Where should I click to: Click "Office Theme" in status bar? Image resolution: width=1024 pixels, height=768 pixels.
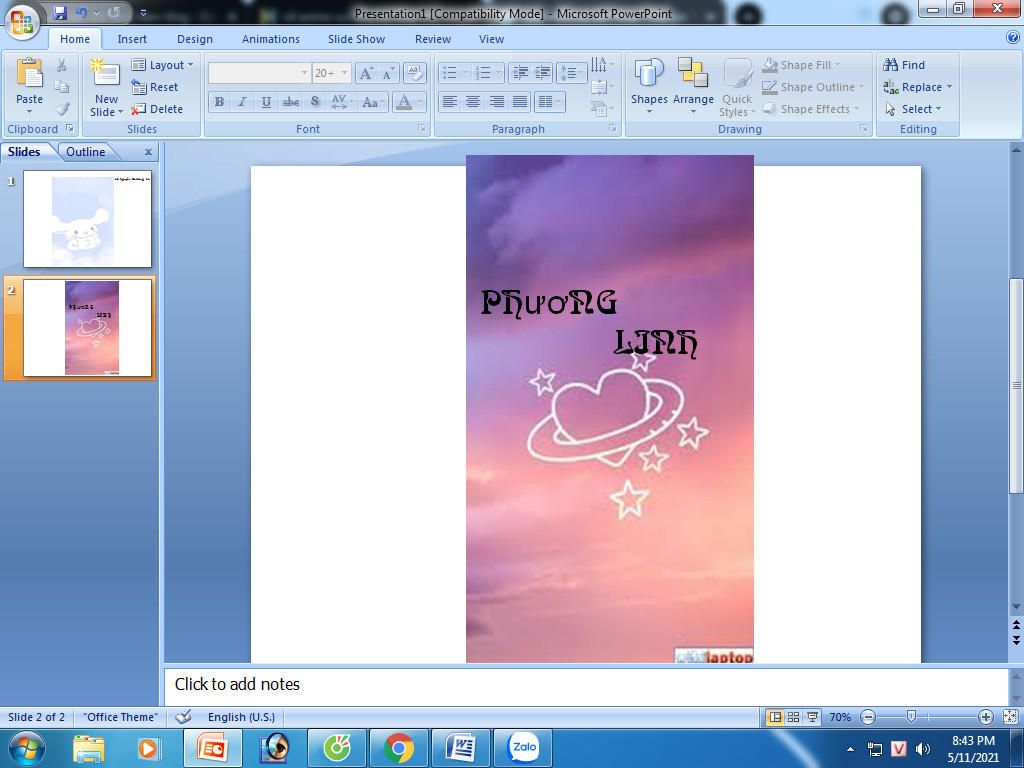click(x=120, y=717)
